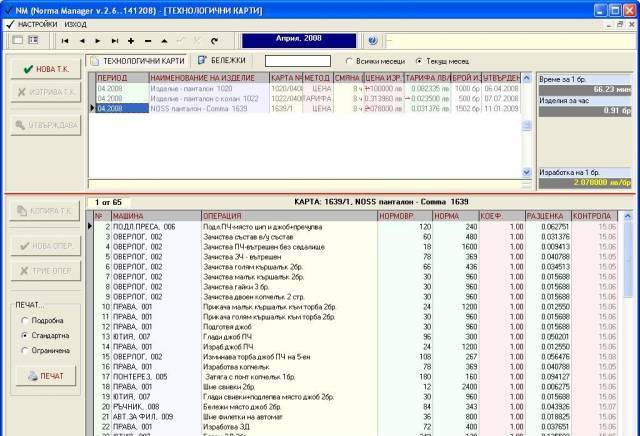
Task: Select the 'Всички месеци' radio option
Action: click(x=337, y=61)
